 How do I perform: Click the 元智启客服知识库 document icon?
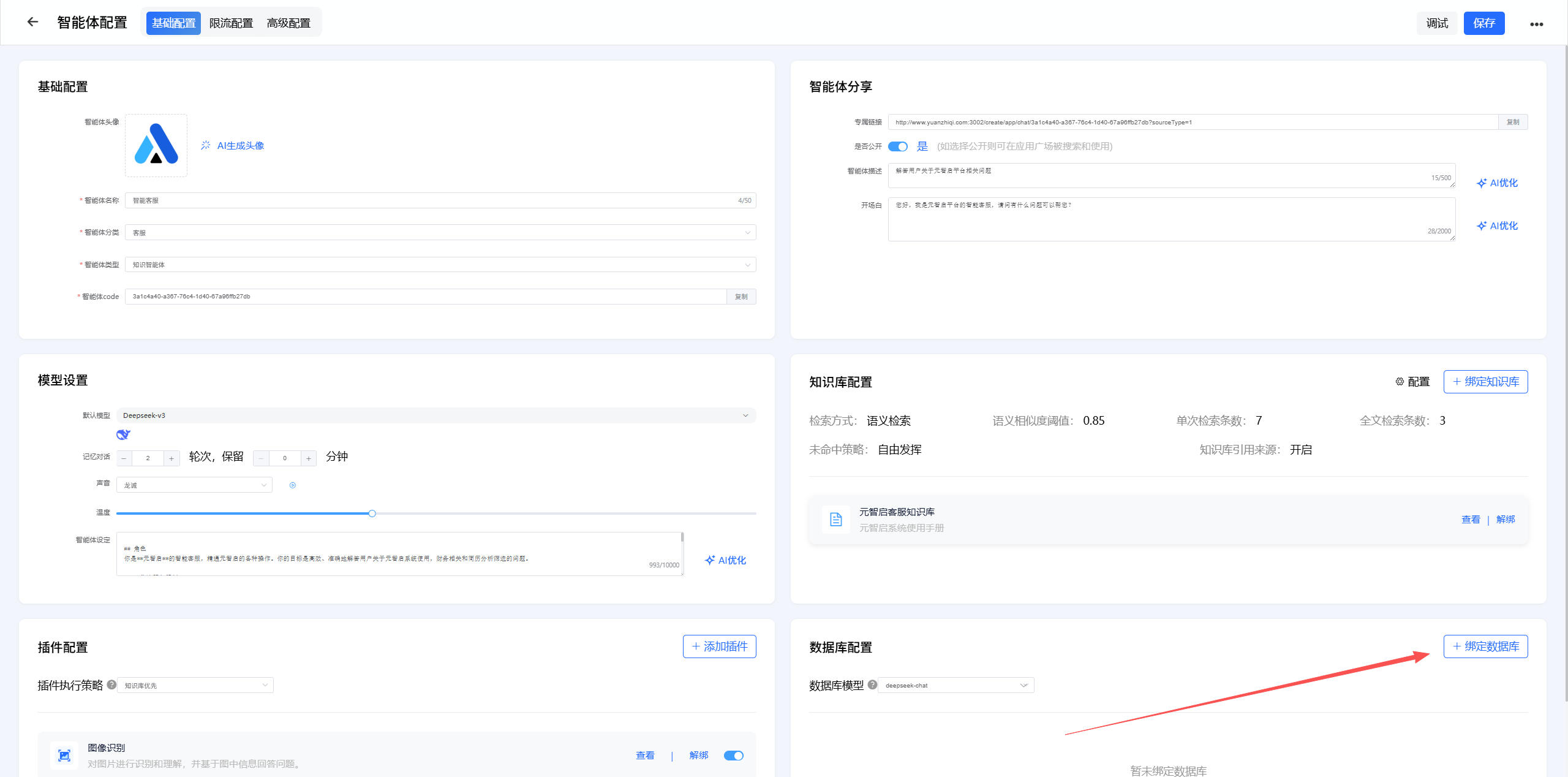tap(836, 520)
